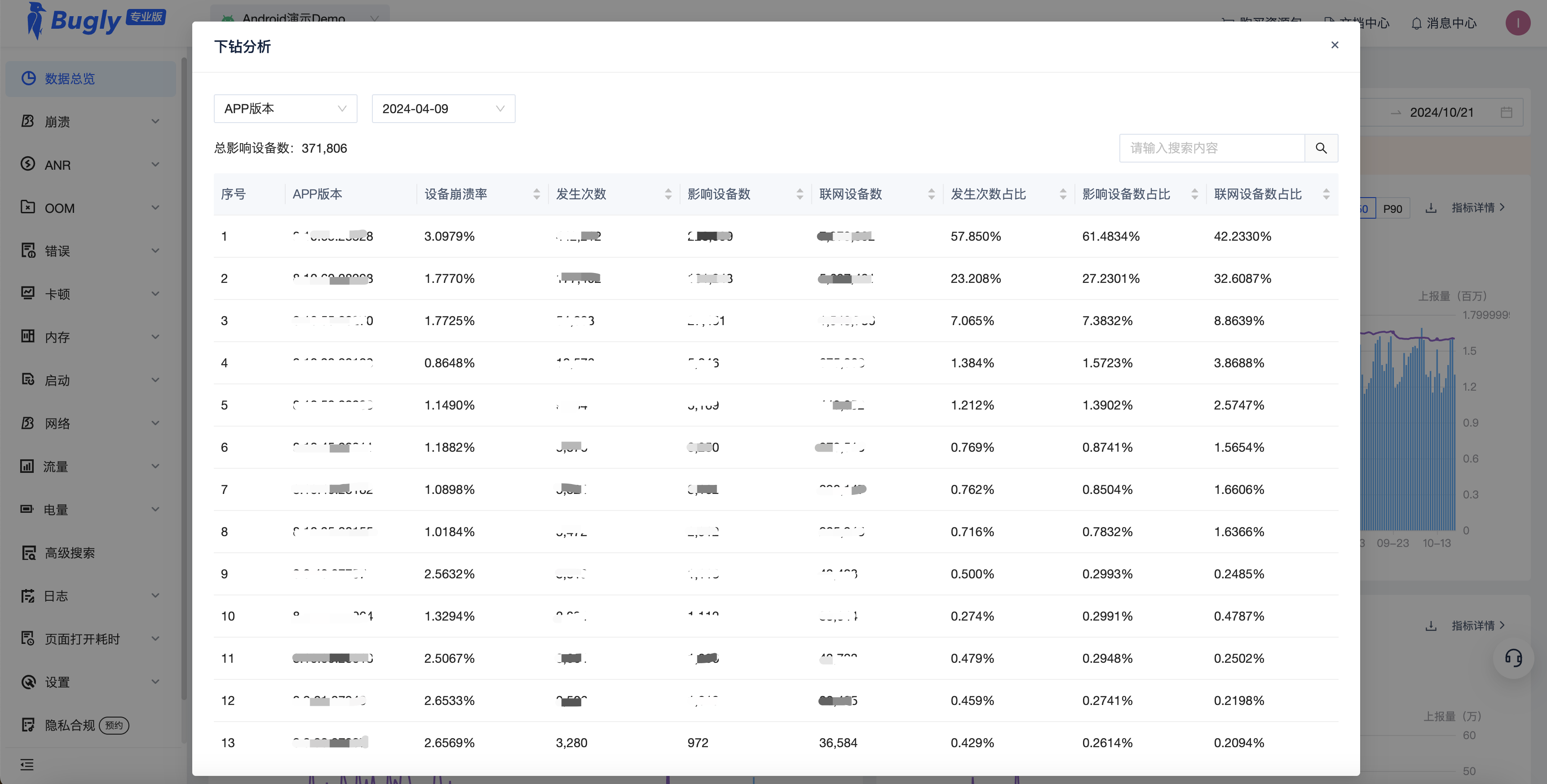Click crash rate 3.0979% in row 1
1547x784 pixels.
tap(449, 236)
